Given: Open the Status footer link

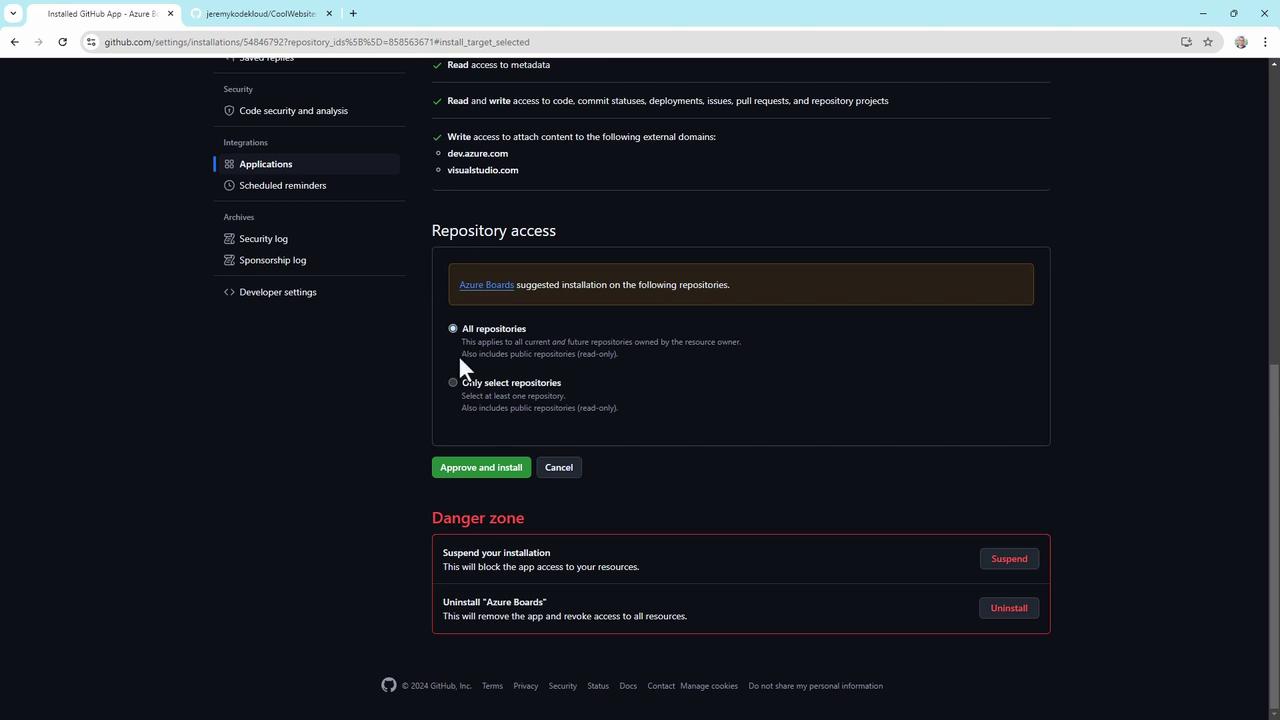Looking at the screenshot, I should pyautogui.click(x=598, y=686).
